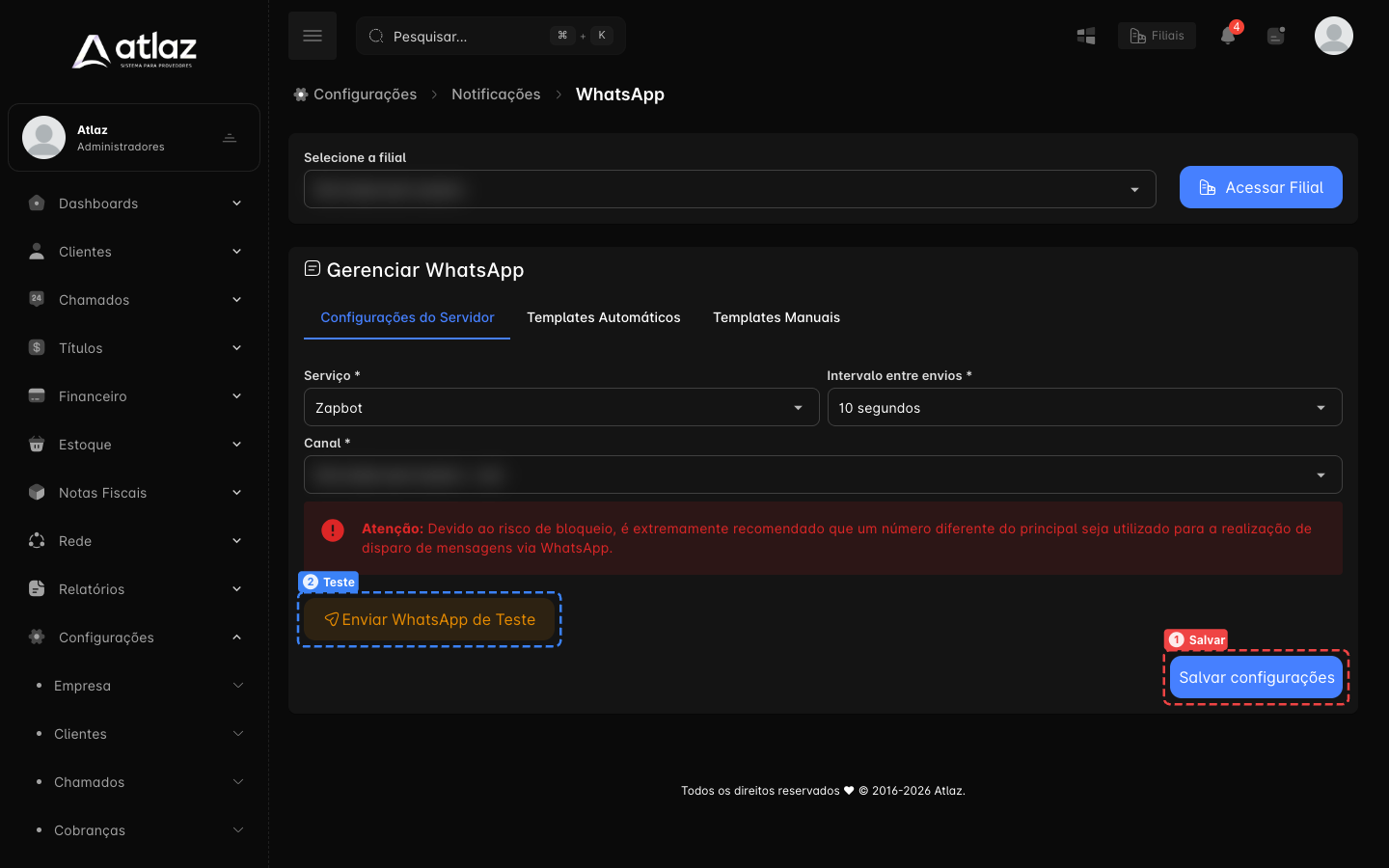
Task: Expand the Financeiro menu chevron
Action: click(236, 396)
